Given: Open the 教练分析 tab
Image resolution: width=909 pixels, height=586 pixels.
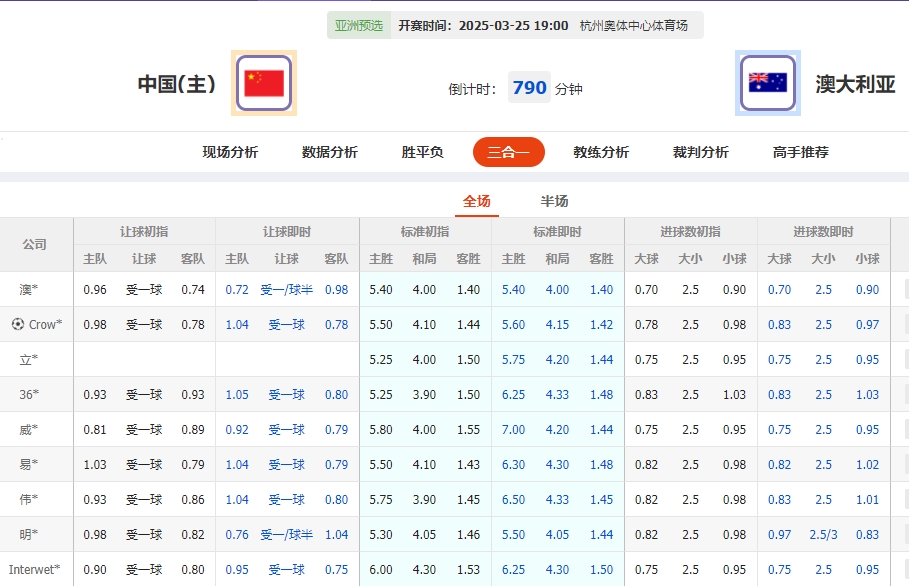Looking at the screenshot, I should pyautogui.click(x=601, y=152).
